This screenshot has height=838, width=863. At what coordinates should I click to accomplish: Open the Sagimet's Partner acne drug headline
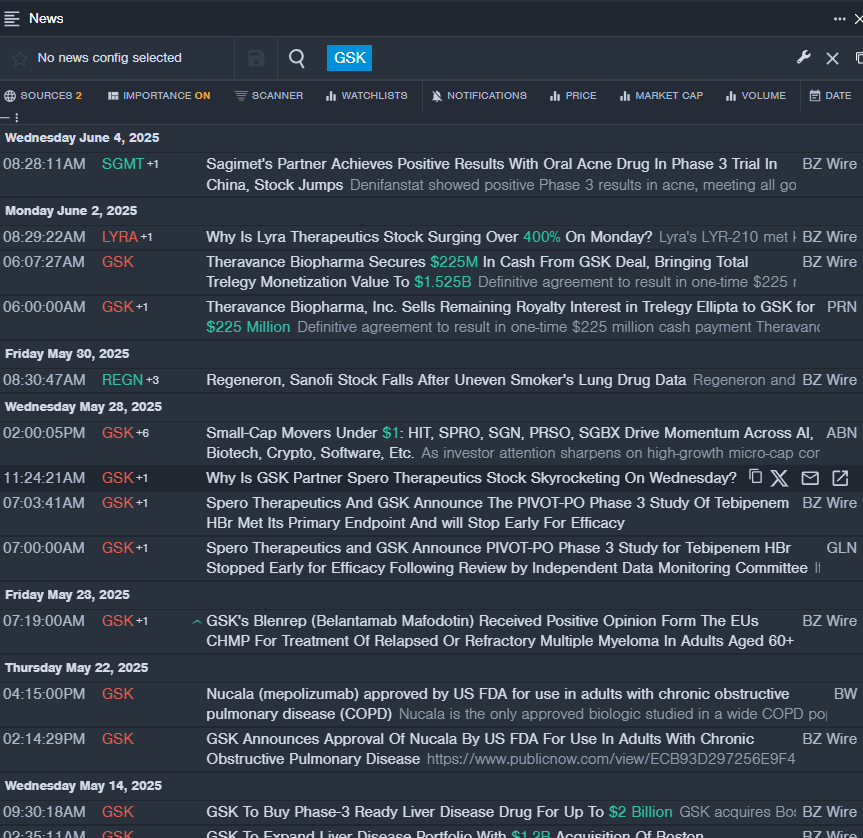pos(491,174)
